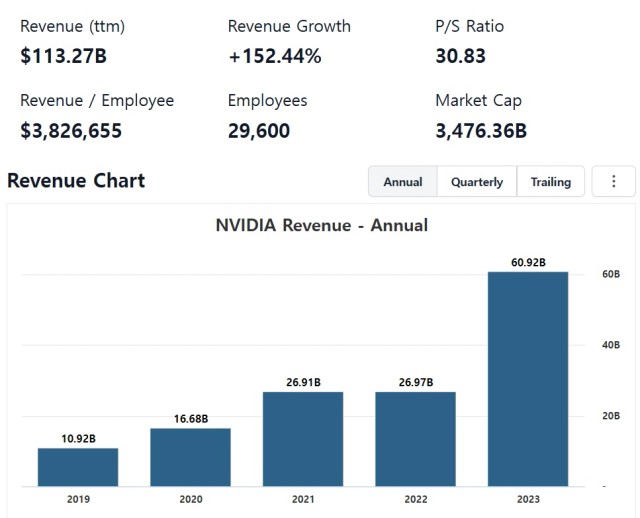This screenshot has height=518, width=640.
Task: Click the 2020 x-axis year label
Action: point(191,499)
